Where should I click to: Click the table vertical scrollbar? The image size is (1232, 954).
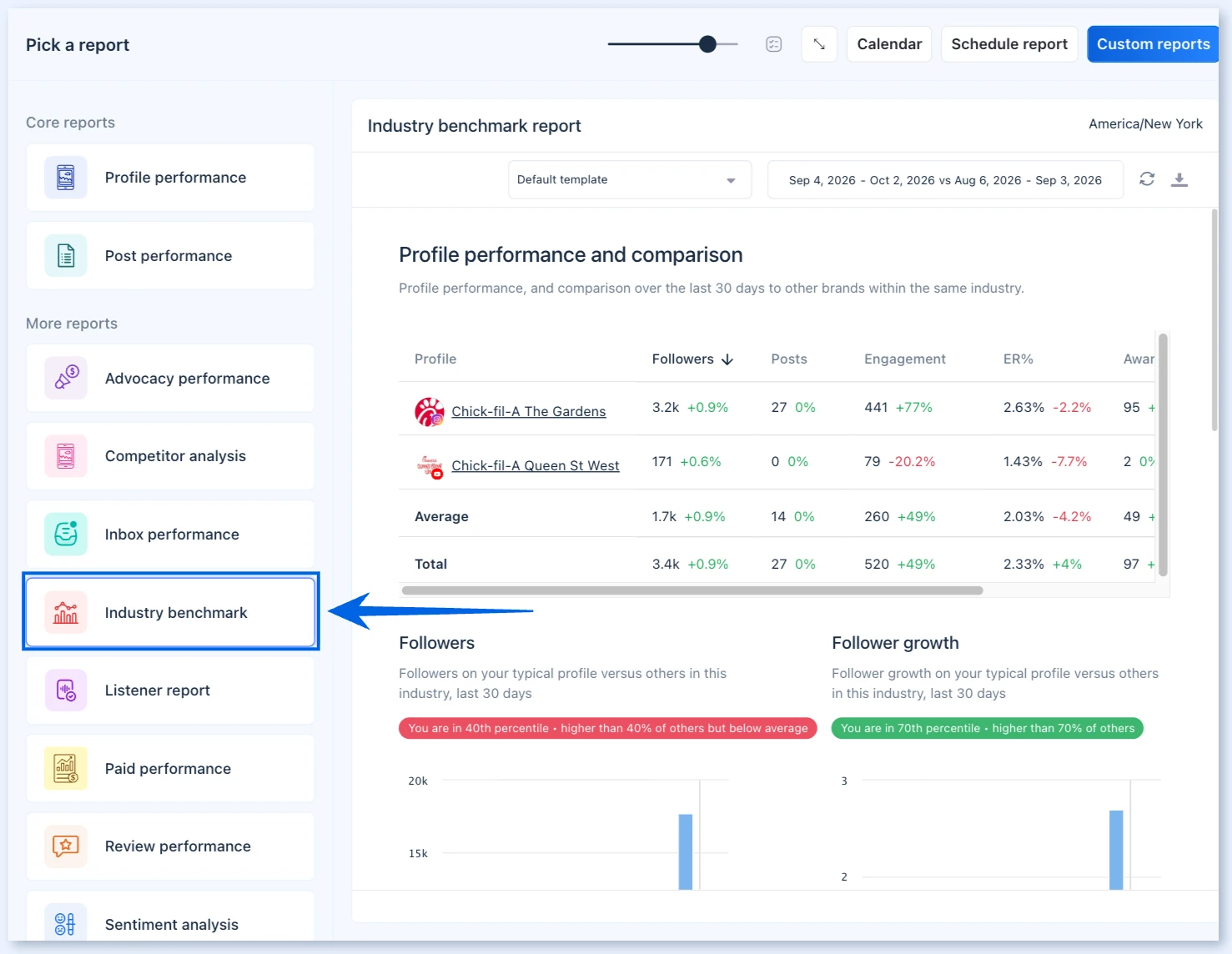click(1163, 455)
